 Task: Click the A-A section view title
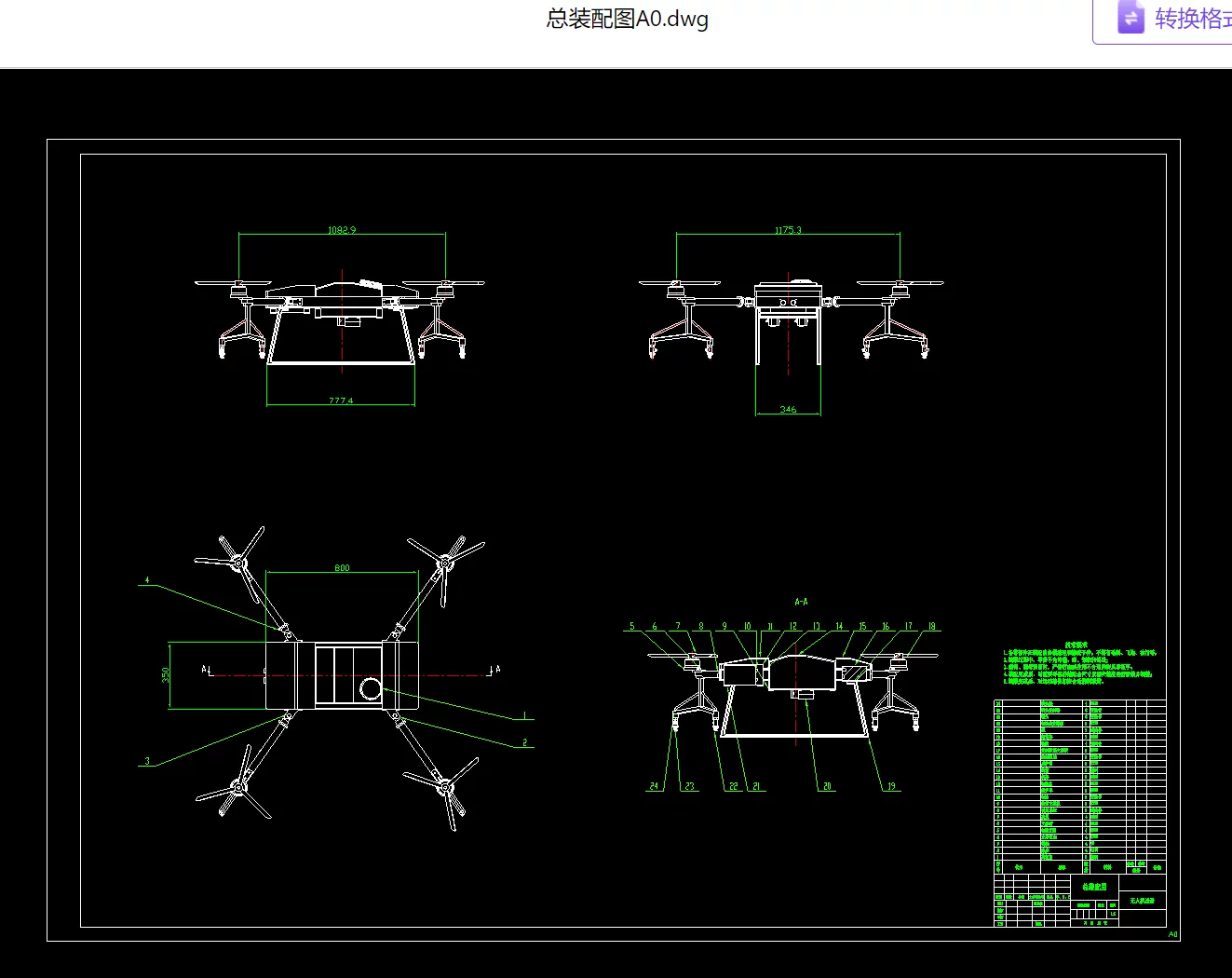801,602
